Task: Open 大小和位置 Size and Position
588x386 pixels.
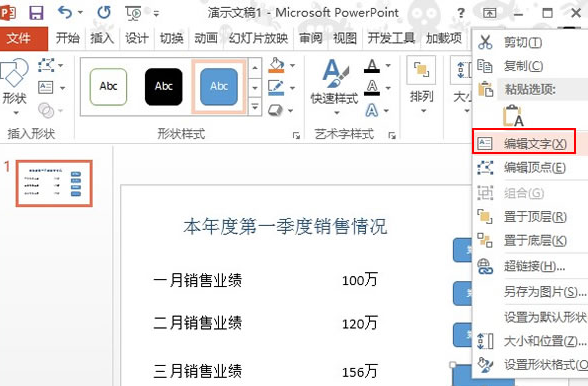Action: coord(530,341)
